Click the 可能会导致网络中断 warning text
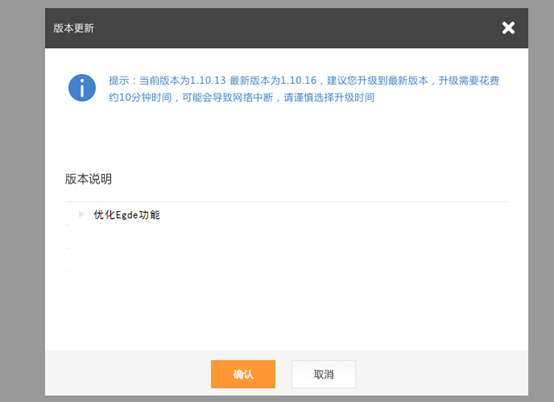 tap(228, 97)
